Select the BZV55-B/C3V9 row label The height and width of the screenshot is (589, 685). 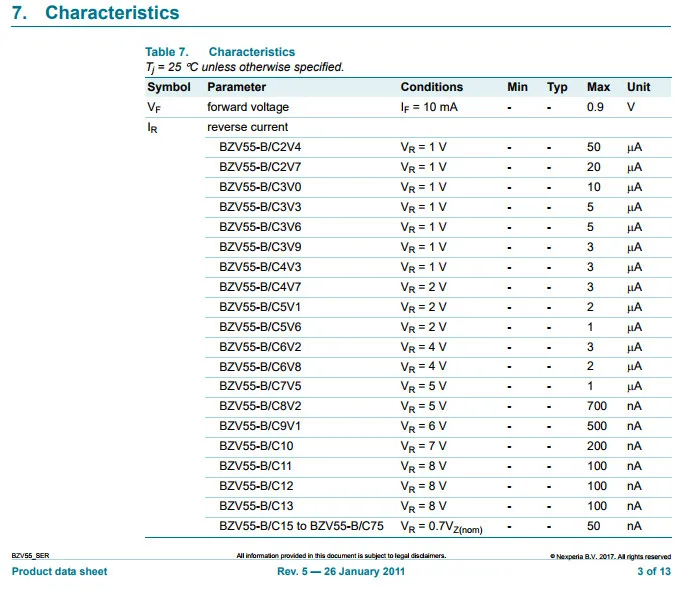[x=260, y=247]
